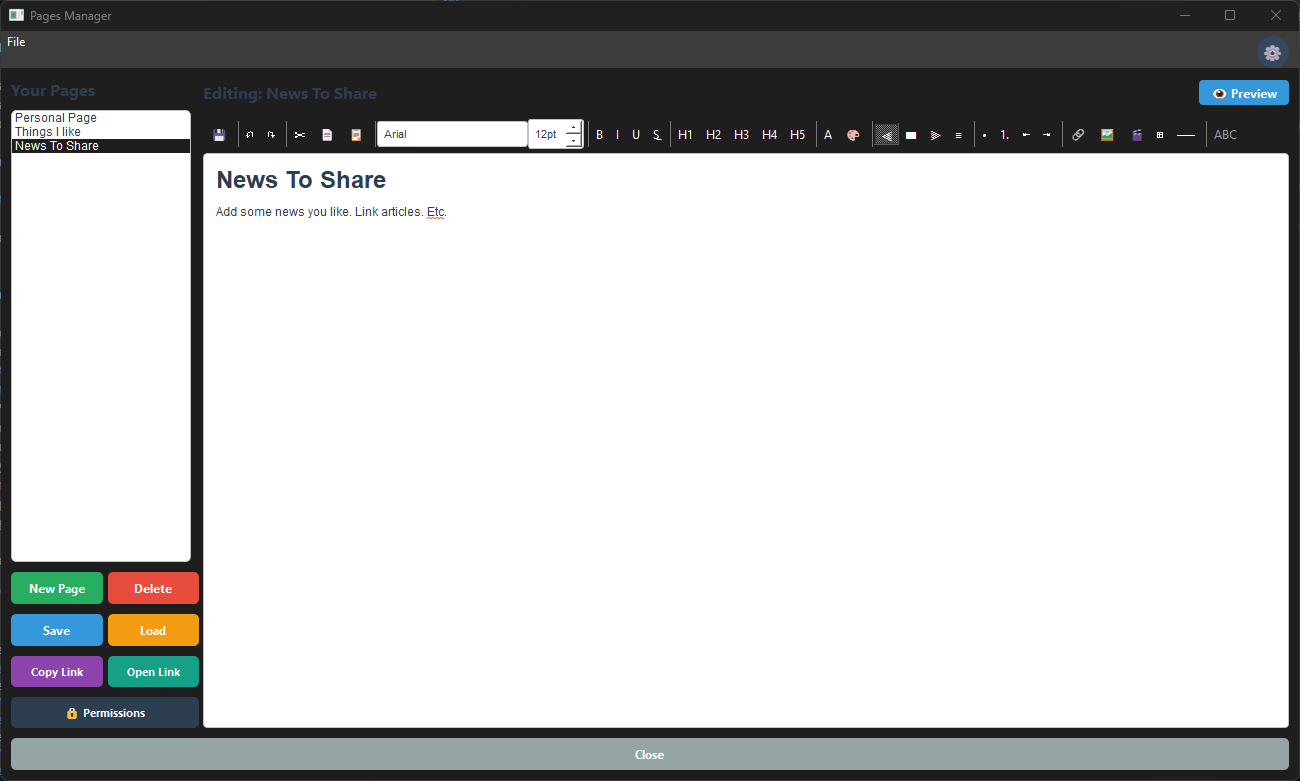
Task: Apply Heading 2 style
Action: coord(713,135)
